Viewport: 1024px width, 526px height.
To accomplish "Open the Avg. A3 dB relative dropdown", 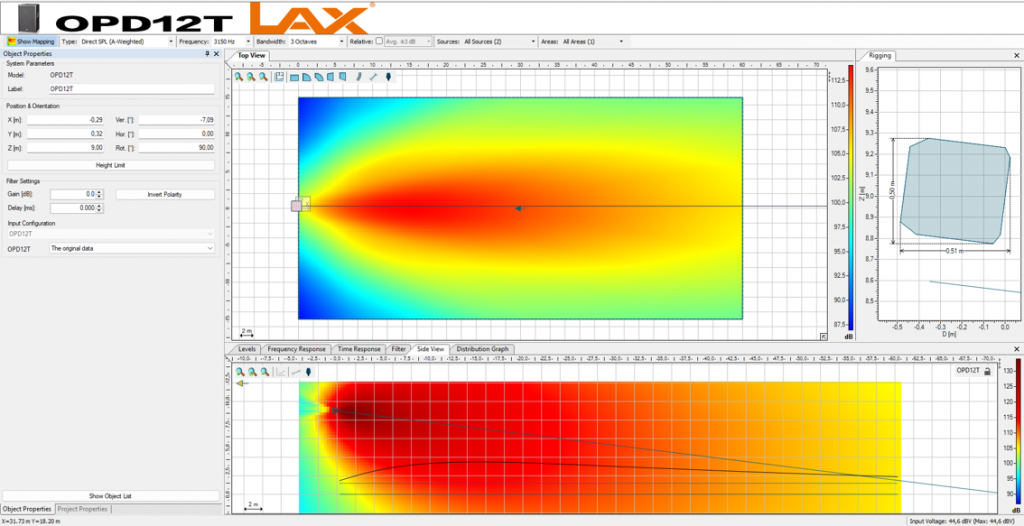I will [408, 41].
